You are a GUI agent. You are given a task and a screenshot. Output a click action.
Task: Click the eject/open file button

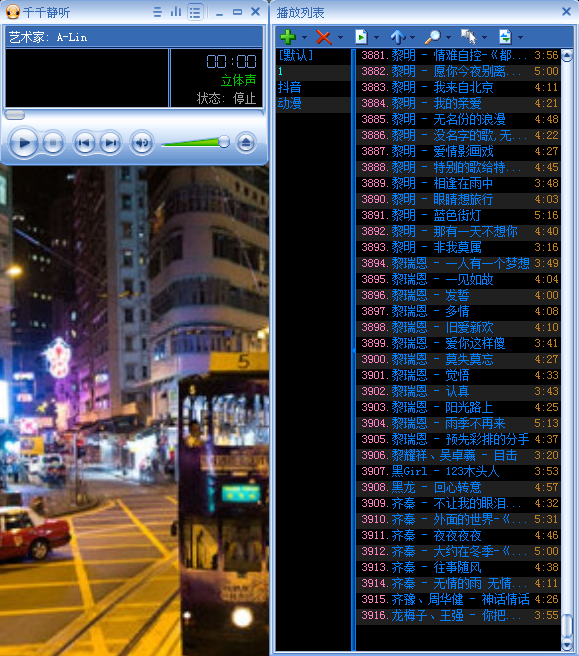click(x=246, y=143)
